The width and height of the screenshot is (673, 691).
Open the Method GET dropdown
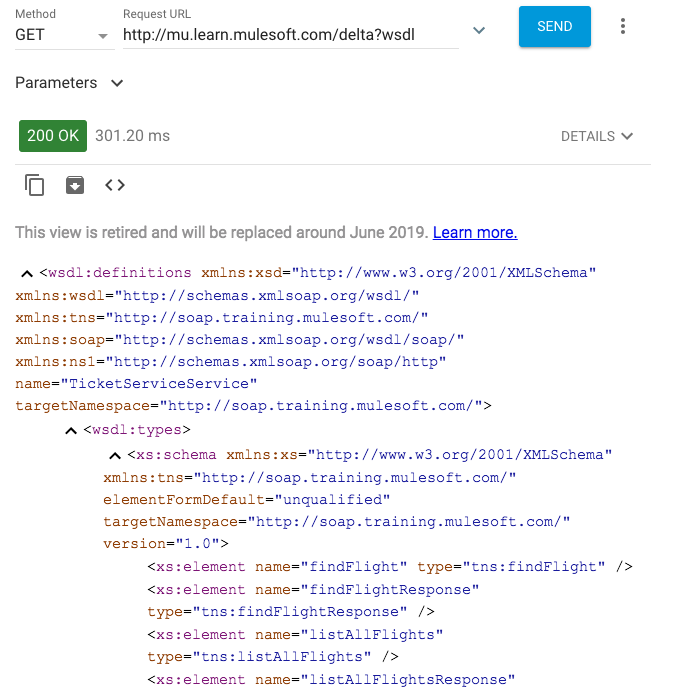pyautogui.click(x=64, y=35)
